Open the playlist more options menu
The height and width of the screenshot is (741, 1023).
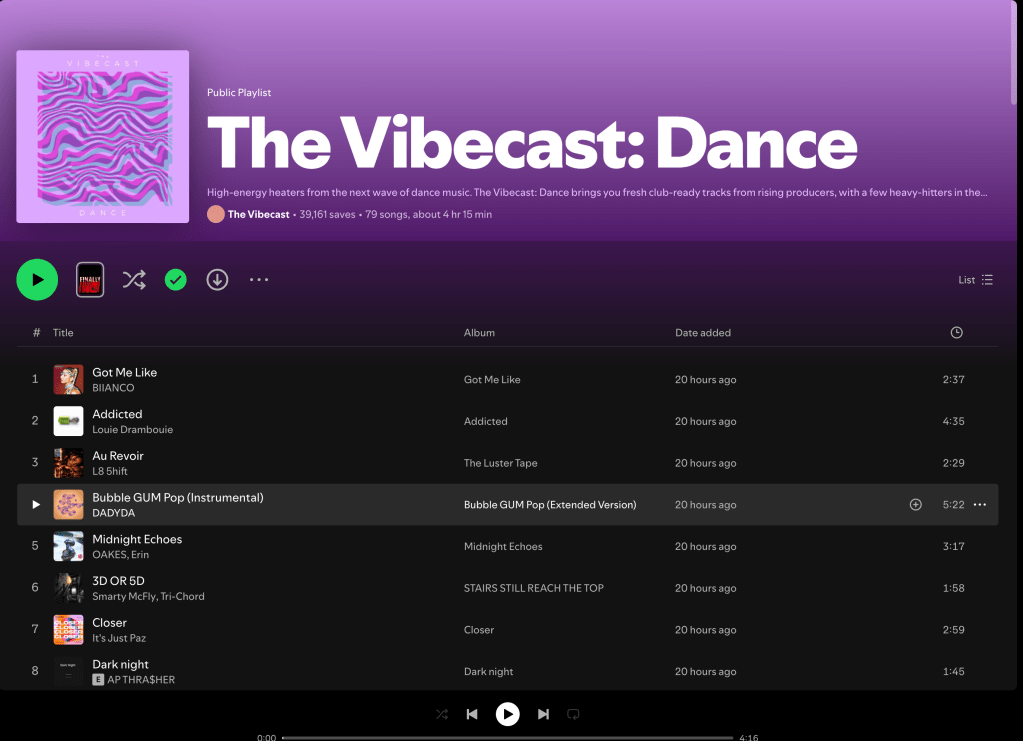(259, 280)
